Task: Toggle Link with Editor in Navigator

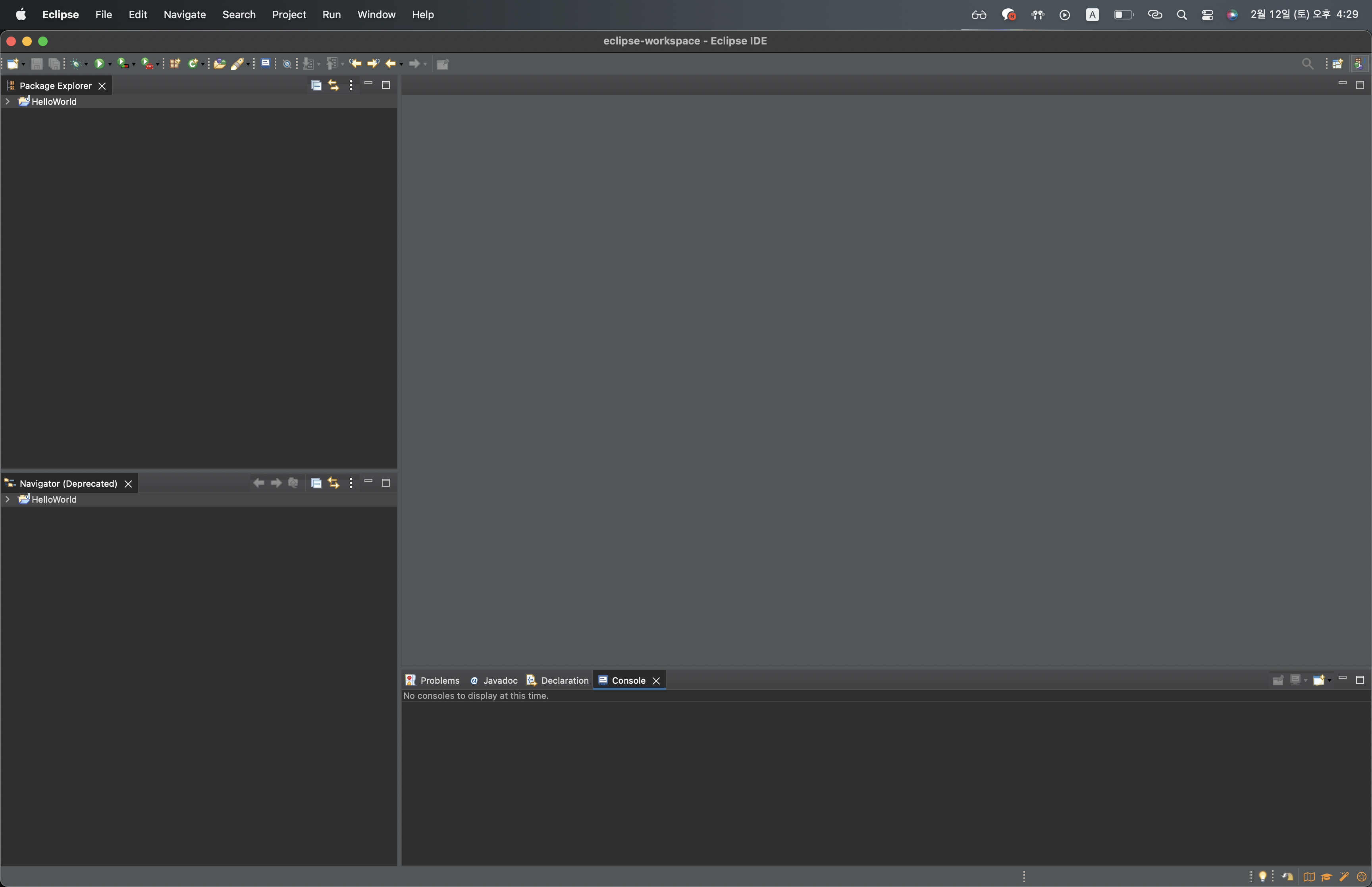Action: [x=333, y=483]
